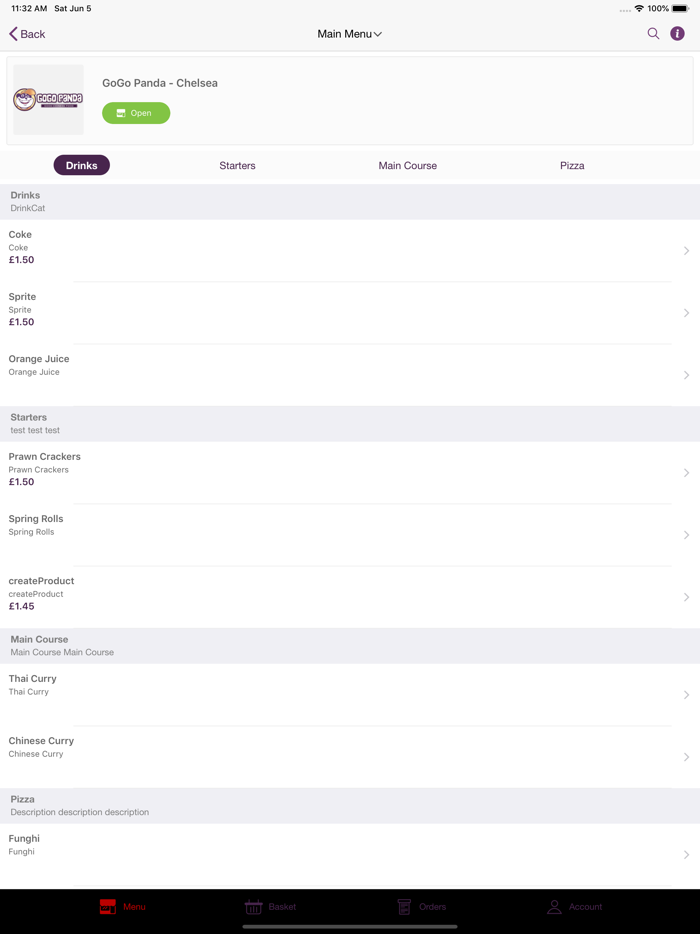Image resolution: width=700 pixels, height=934 pixels.
Task: Open the Funghi pizza item chevron
Action: [x=686, y=855]
